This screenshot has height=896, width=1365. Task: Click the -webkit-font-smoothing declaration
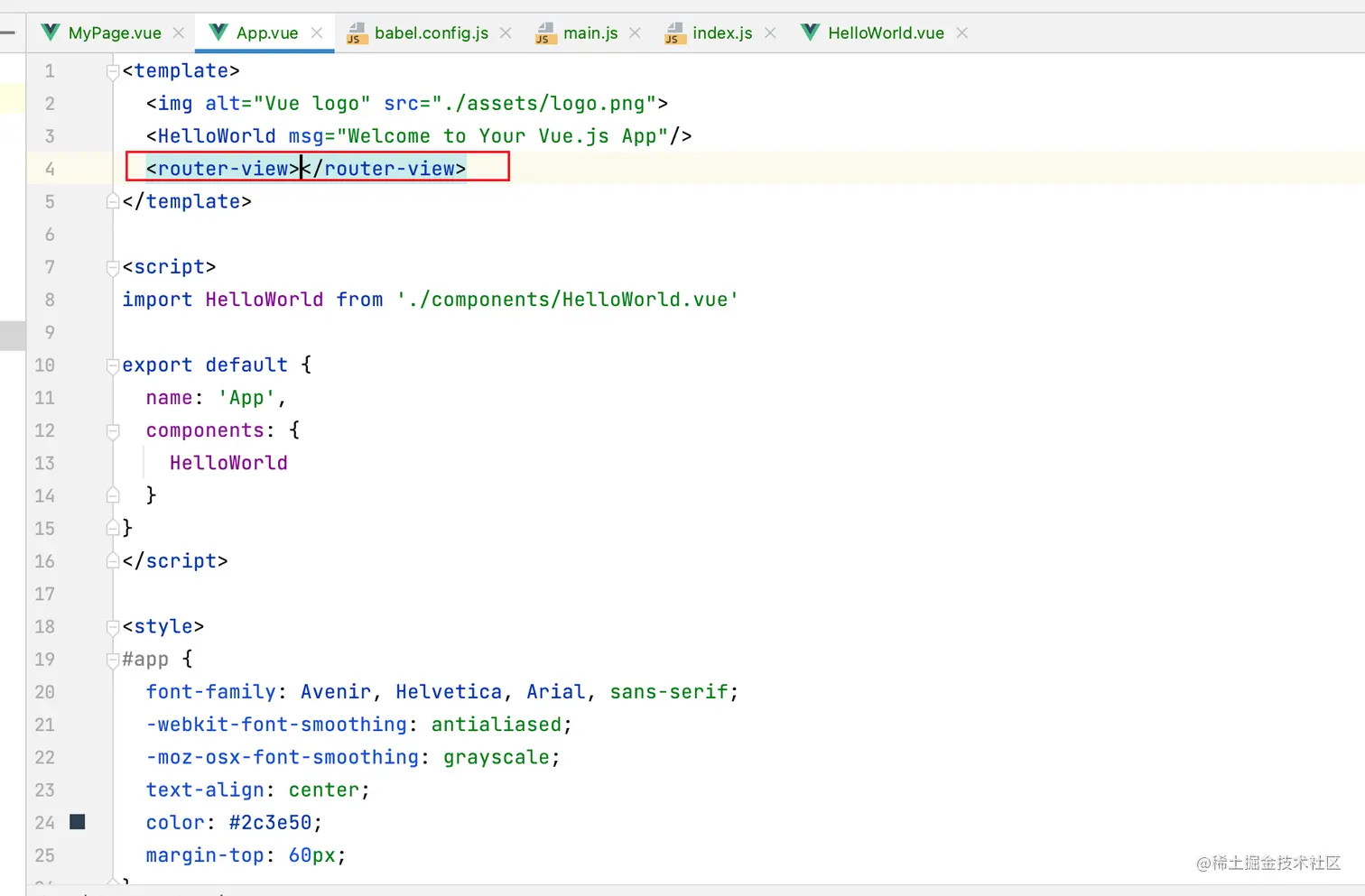pos(359,725)
